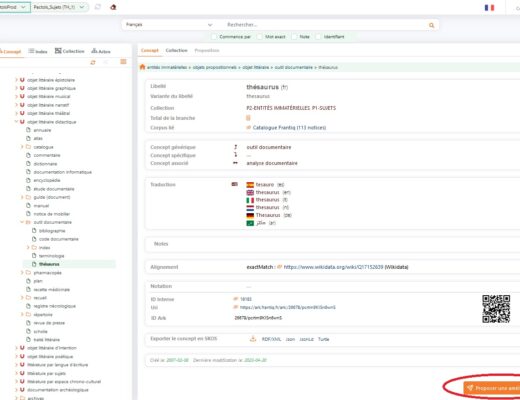Click the Arabic flag translation icon

pos(250,223)
